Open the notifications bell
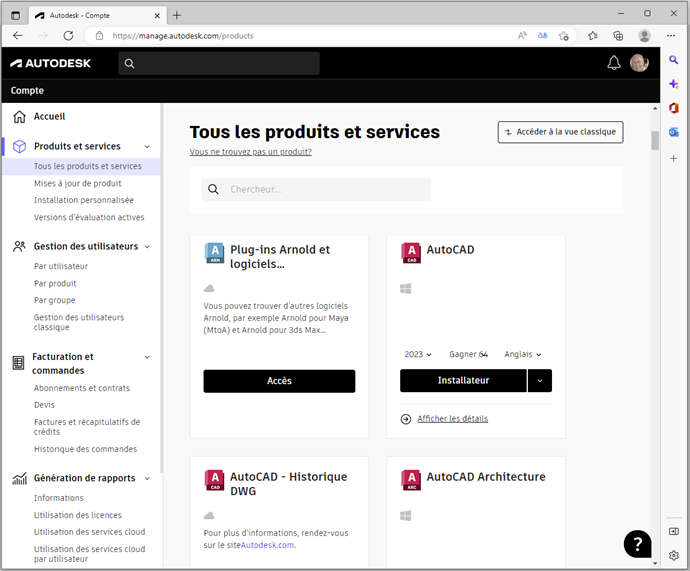Viewport: 690px width, 571px height. (x=614, y=63)
